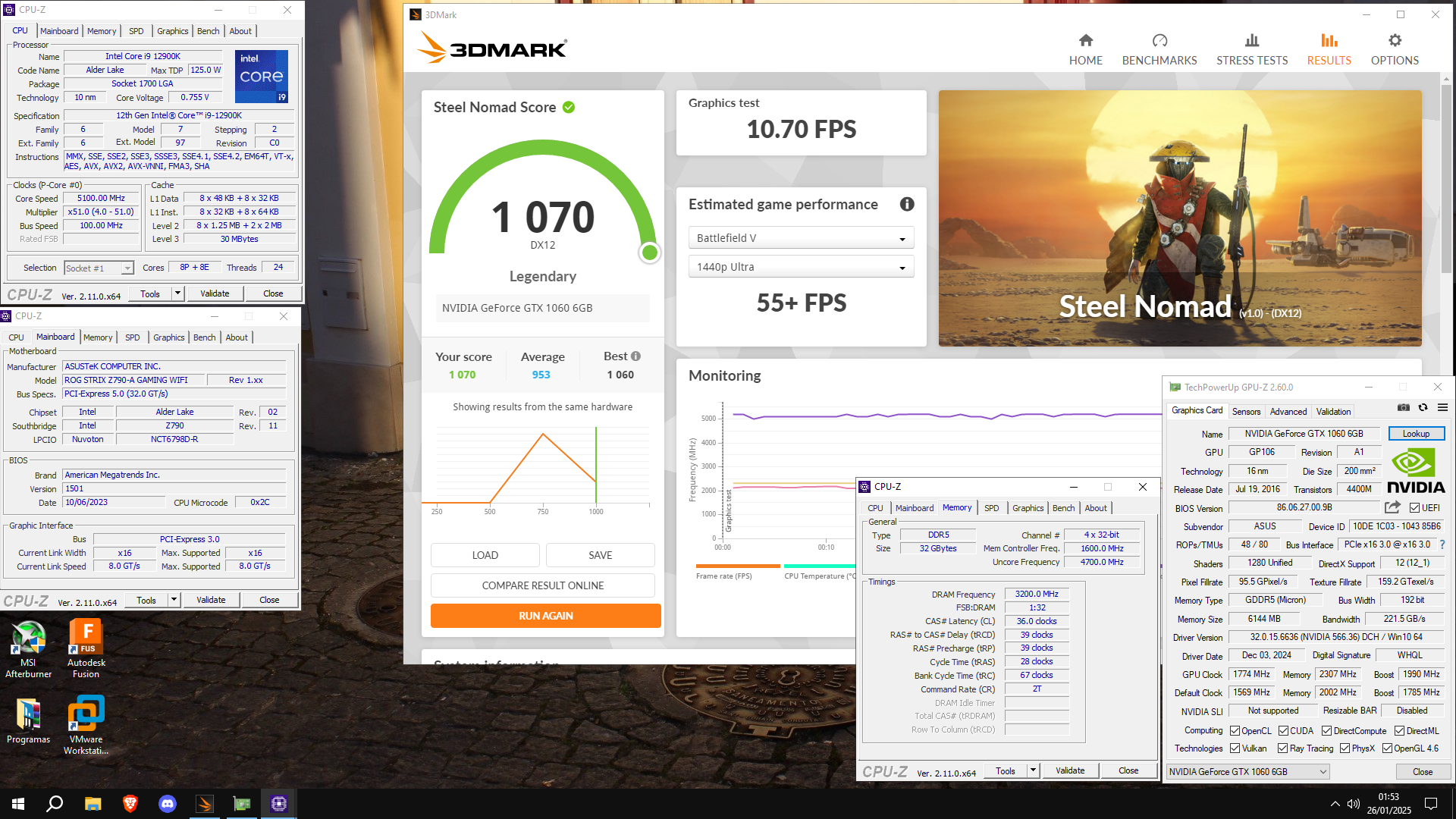The image size is (1456, 819).
Task: Switch to Bench tab in top CPU-Z window
Action: pos(208,31)
